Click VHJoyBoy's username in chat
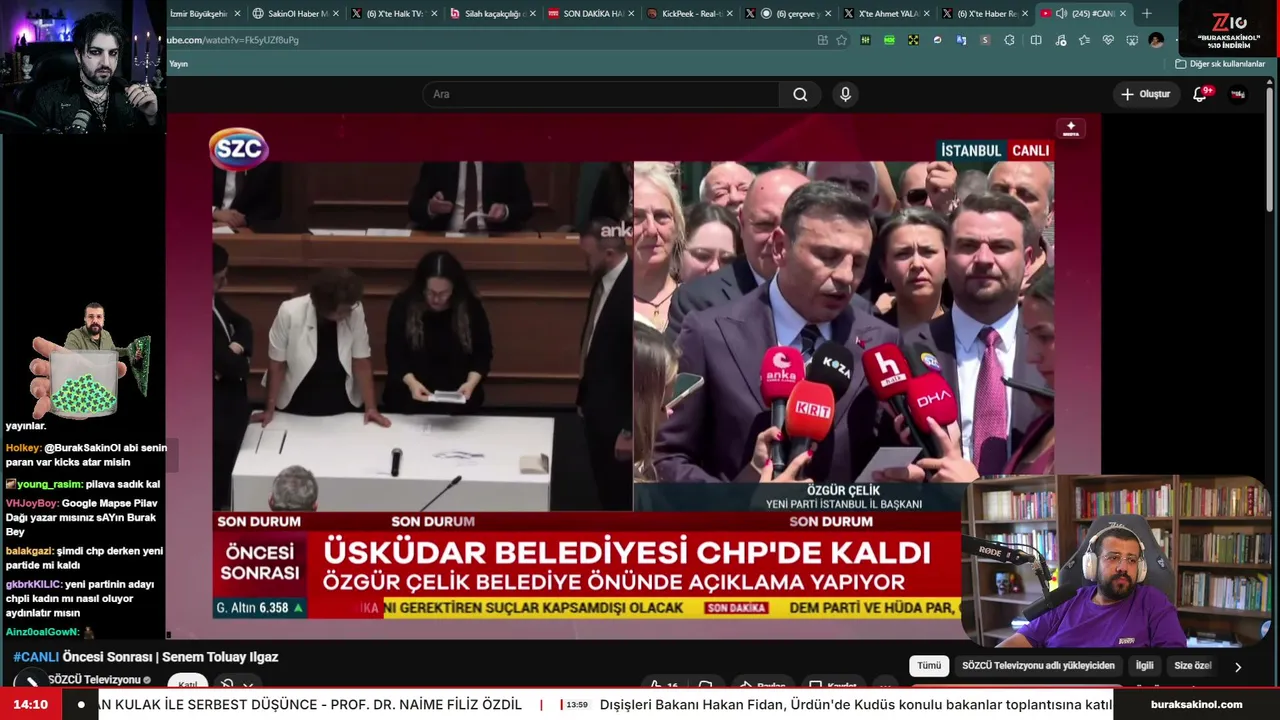 click(32, 503)
